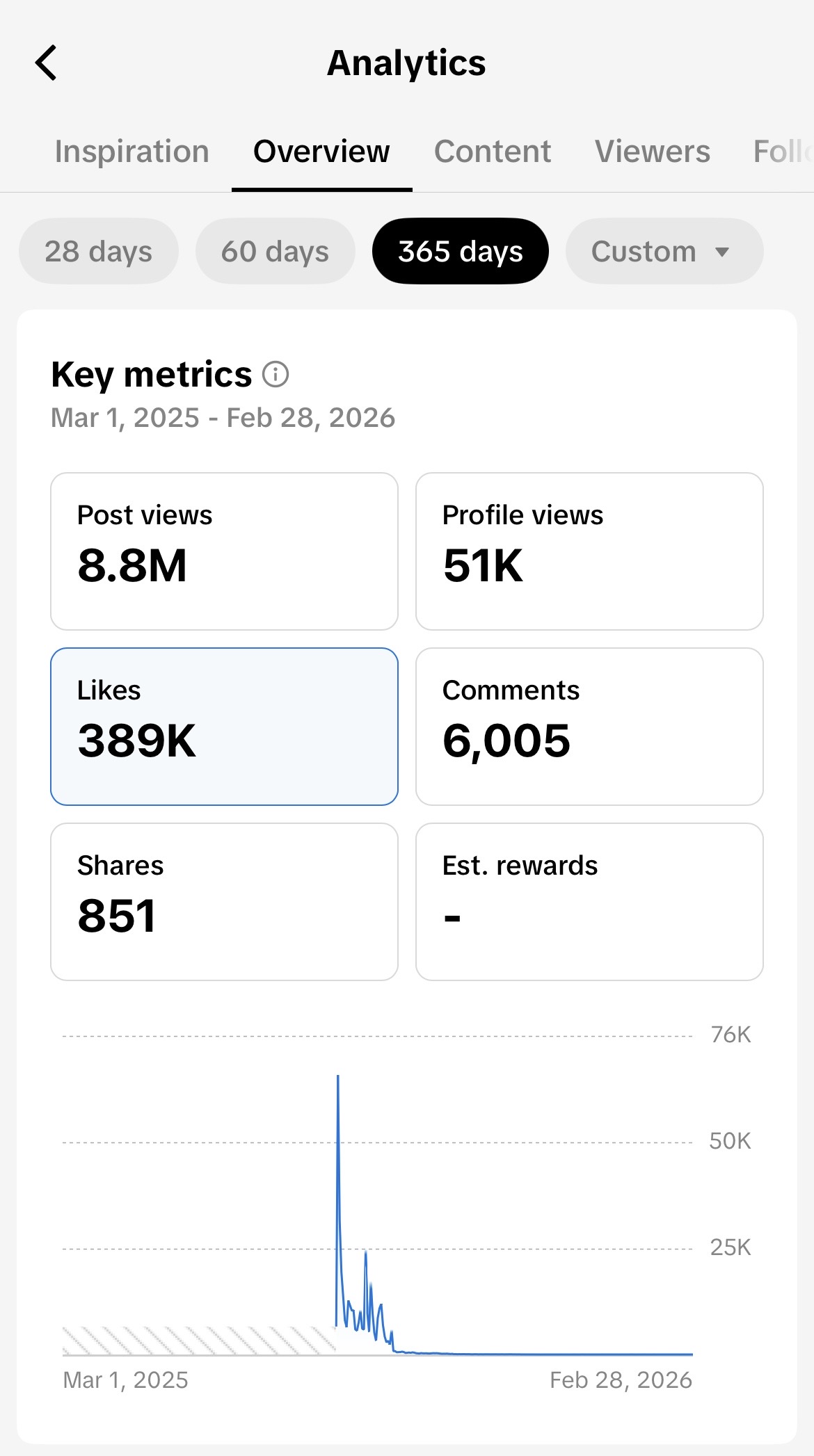This screenshot has width=814, height=1456.
Task: Open Key metrics info icon
Action: [276, 375]
